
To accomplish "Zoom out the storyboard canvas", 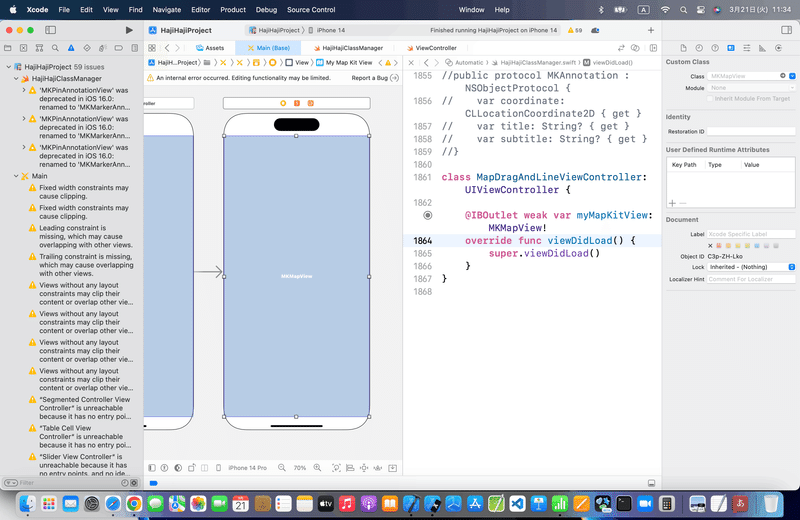I will point(282,467).
